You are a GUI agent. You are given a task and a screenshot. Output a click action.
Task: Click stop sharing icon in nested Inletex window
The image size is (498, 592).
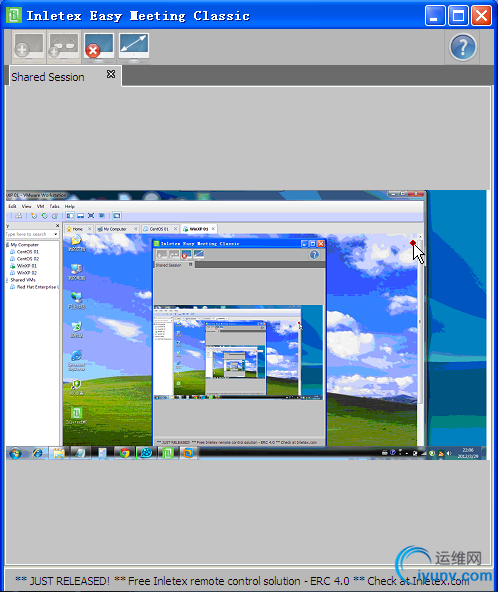(187, 254)
